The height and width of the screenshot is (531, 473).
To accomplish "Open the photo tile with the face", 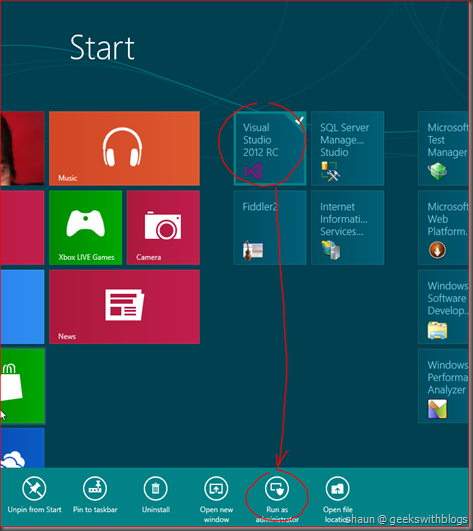I will [x=22, y=148].
